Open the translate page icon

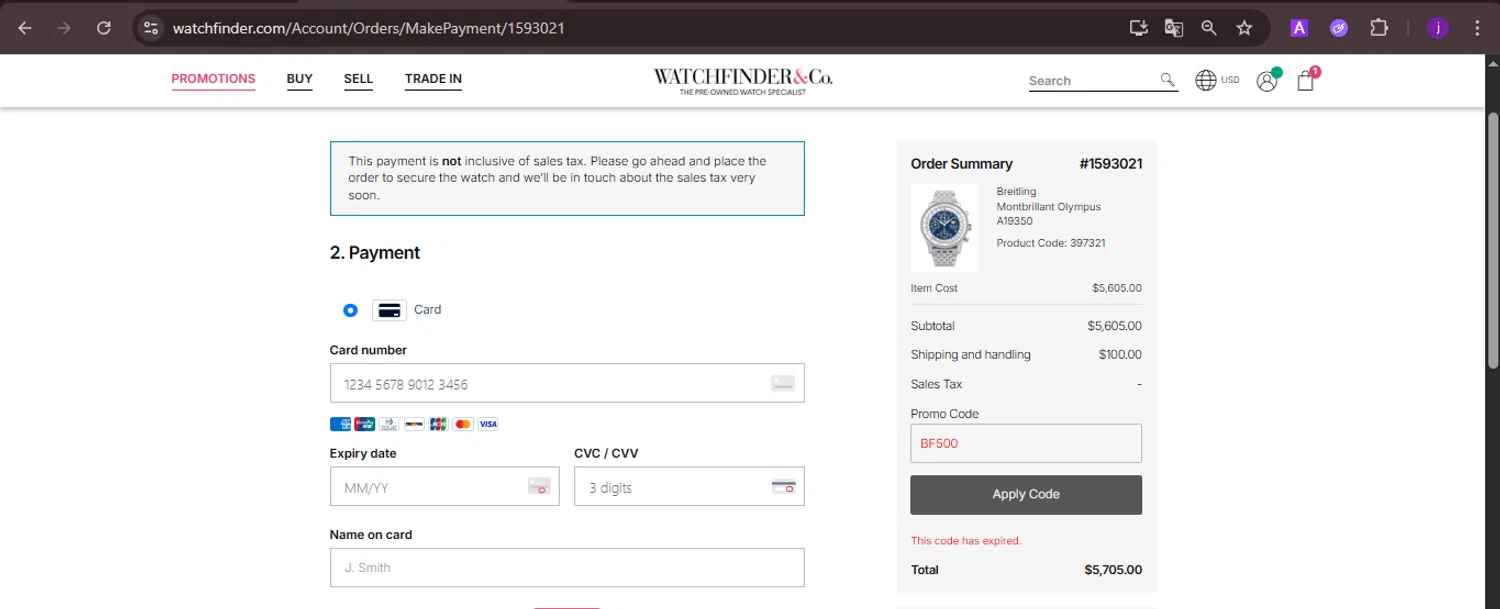[x=1174, y=28]
